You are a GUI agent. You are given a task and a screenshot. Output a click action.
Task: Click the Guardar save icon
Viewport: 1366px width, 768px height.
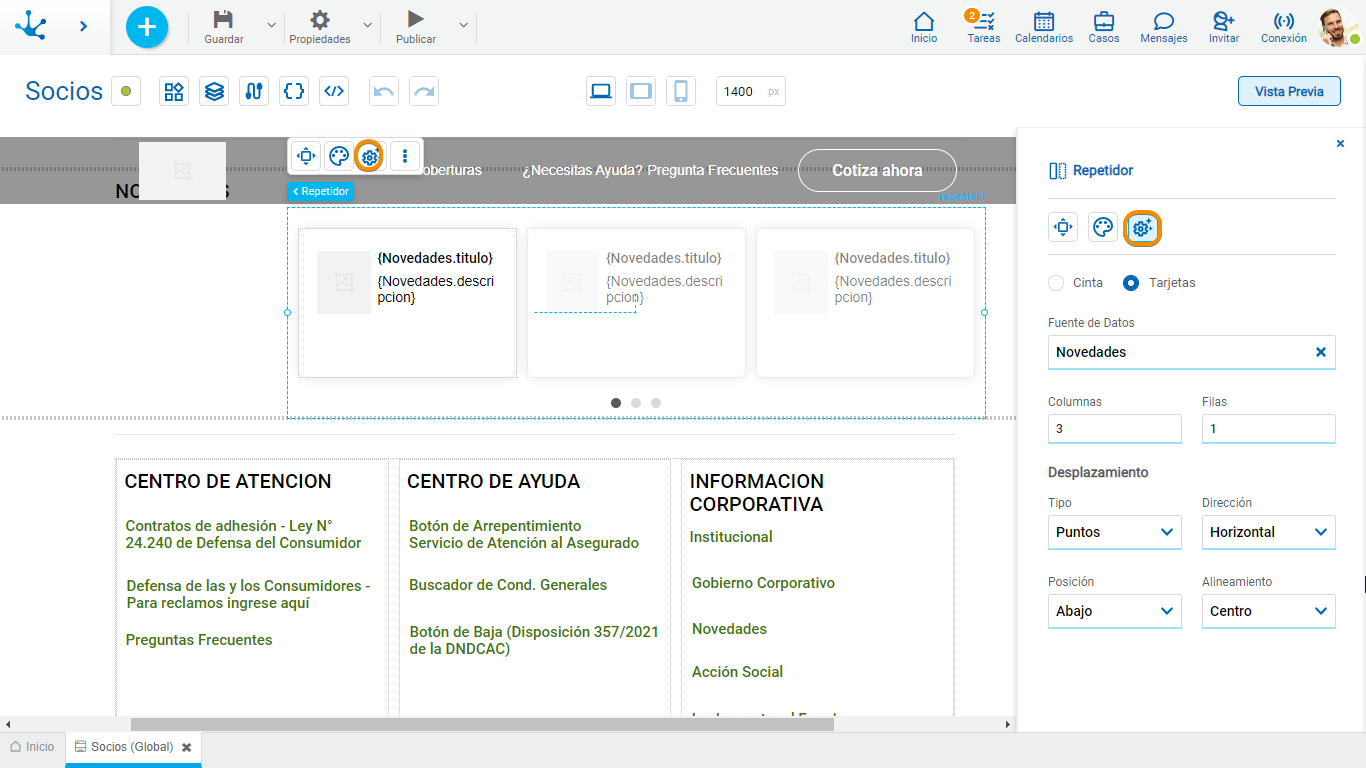(224, 20)
